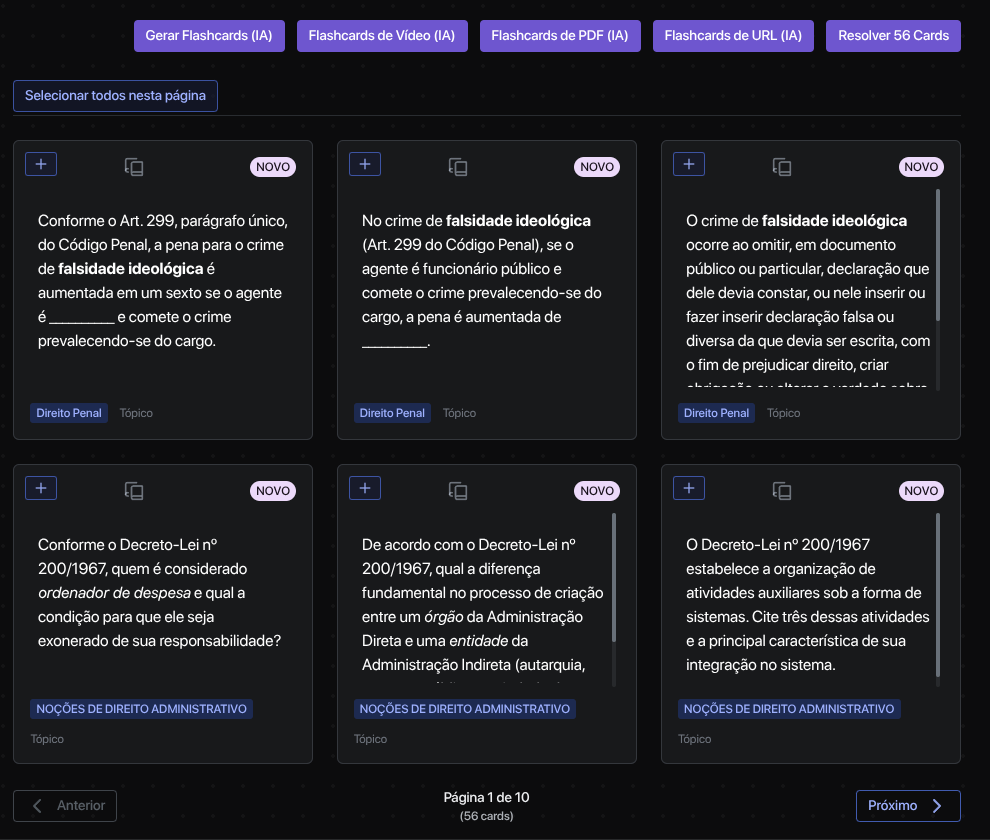Click copy icon on 'aumentada de' falsidade card
The image size is (990, 840).
pyautogui.click(x=458, y=167)
